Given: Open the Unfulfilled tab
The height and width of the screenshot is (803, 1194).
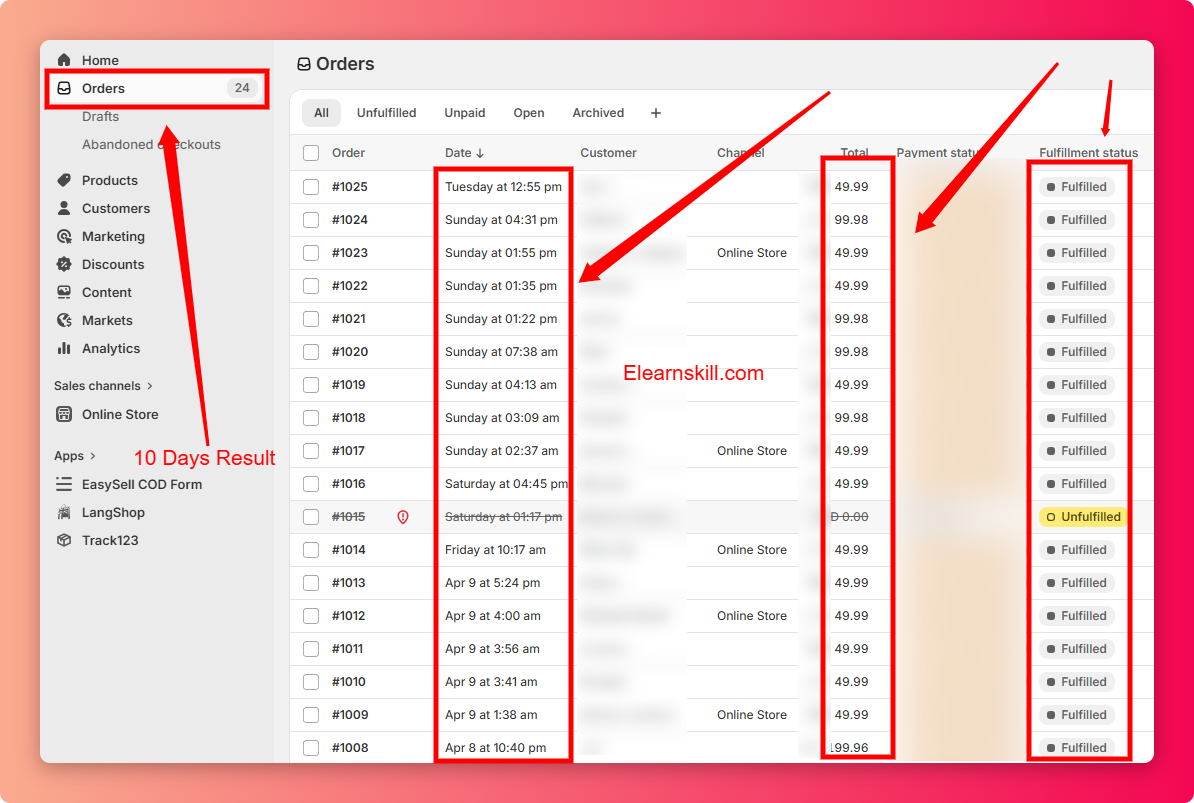Looking at the screenshot, I should [386, 113].
